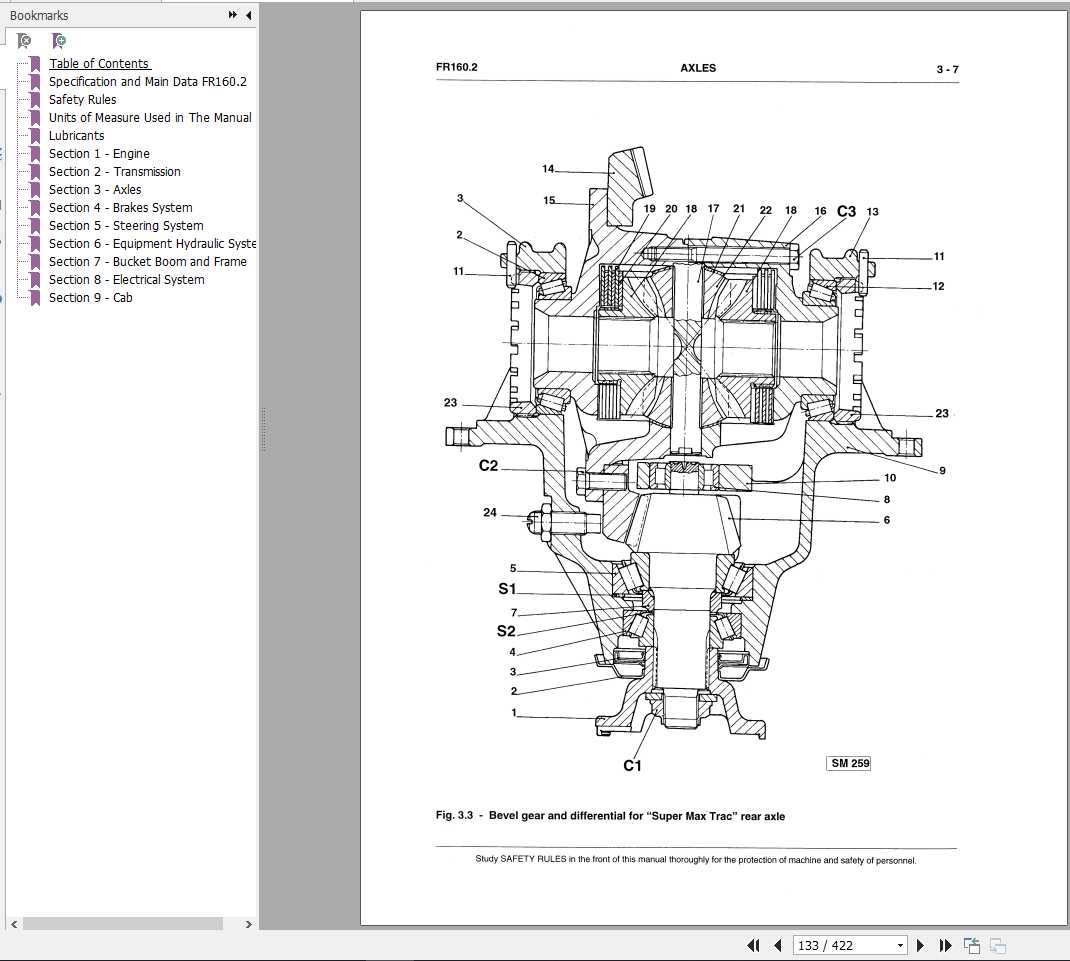Jump to the last page

click(x=945, y=945)
